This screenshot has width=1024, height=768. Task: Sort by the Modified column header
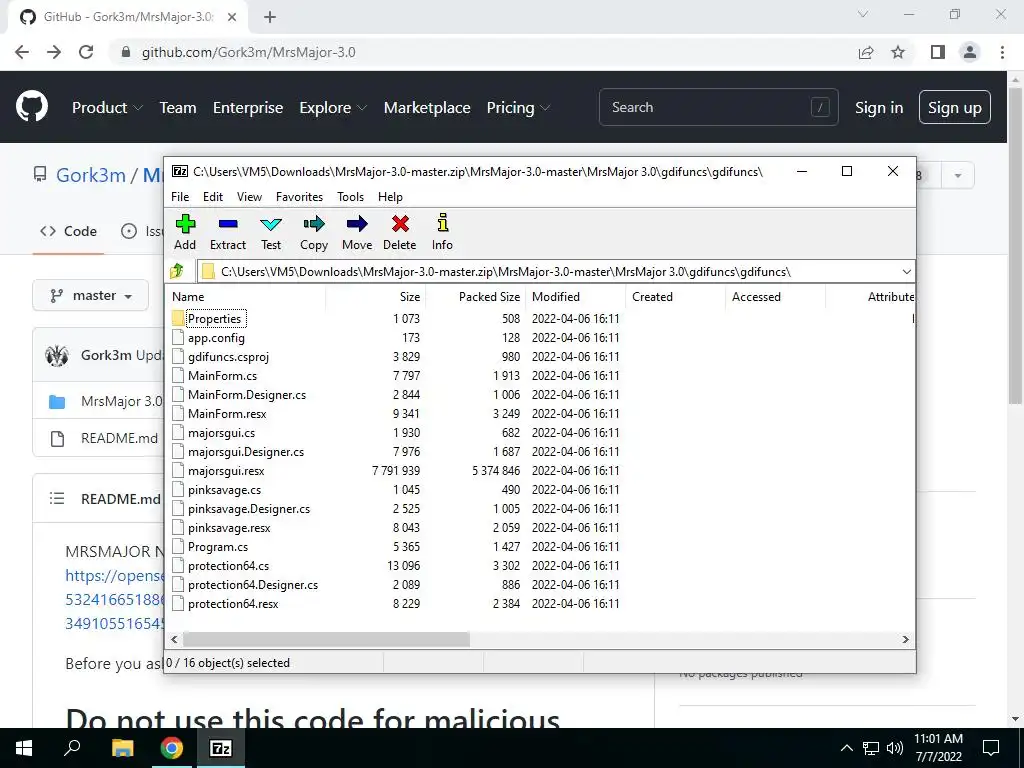click(575, 296)
